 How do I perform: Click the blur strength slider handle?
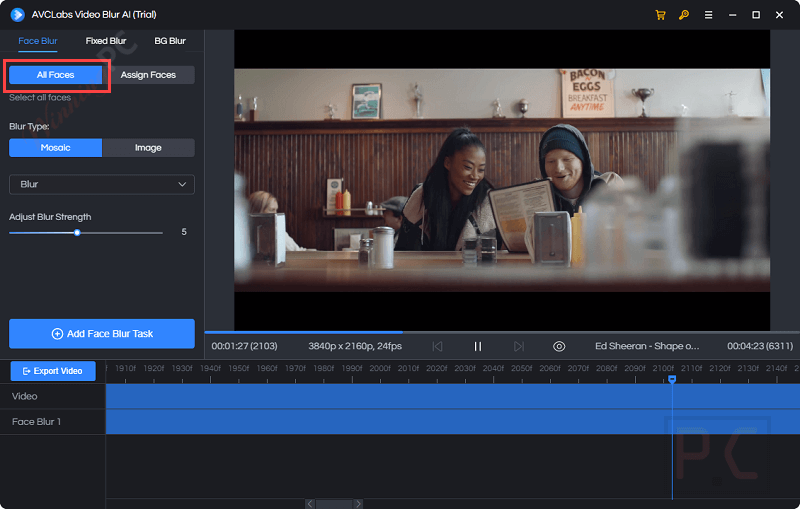[x=77, y=233]
